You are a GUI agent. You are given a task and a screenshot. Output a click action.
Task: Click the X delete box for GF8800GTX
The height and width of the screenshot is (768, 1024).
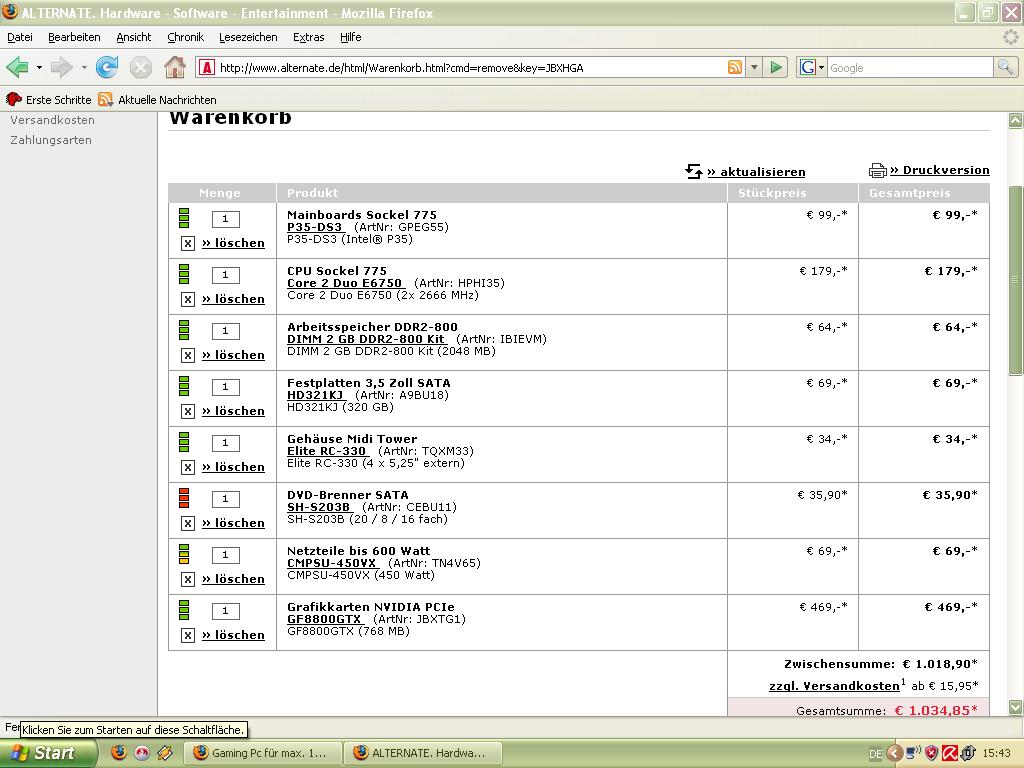(187, 635)
